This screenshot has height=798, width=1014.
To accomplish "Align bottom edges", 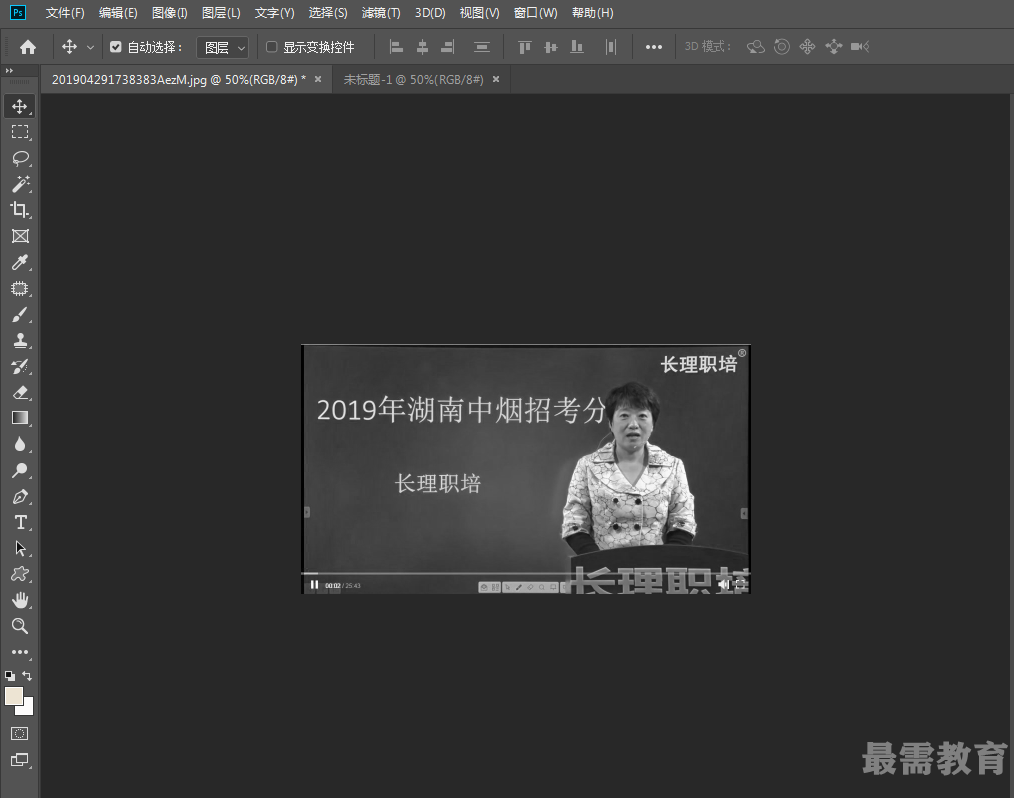I will 576,47.
